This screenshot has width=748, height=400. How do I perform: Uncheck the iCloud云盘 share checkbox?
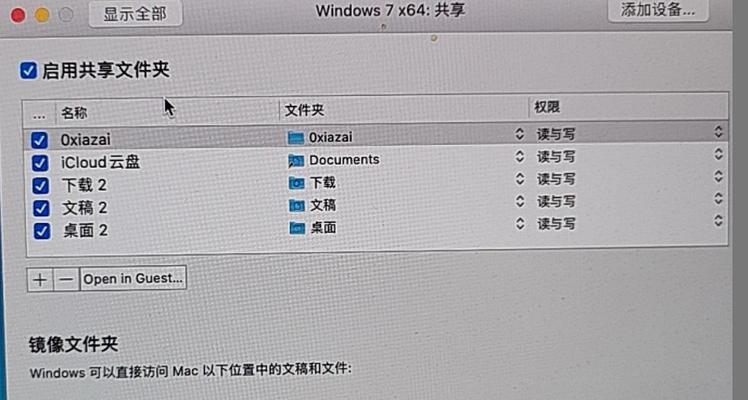click(40, 163)
